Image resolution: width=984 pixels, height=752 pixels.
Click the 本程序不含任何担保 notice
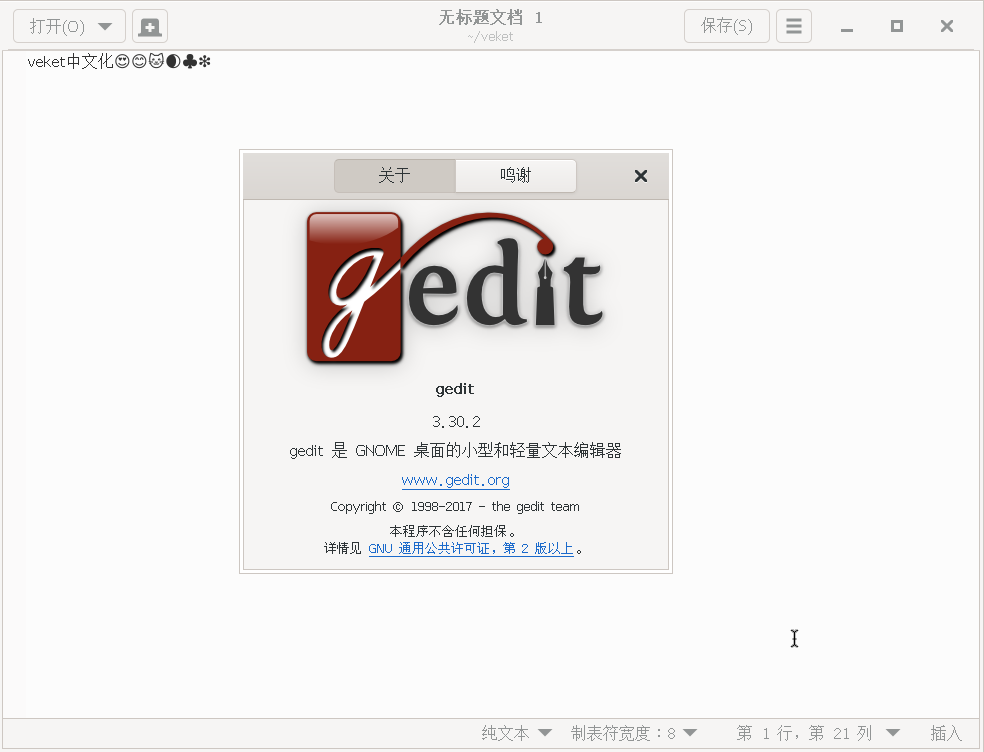tap(452, 531)
